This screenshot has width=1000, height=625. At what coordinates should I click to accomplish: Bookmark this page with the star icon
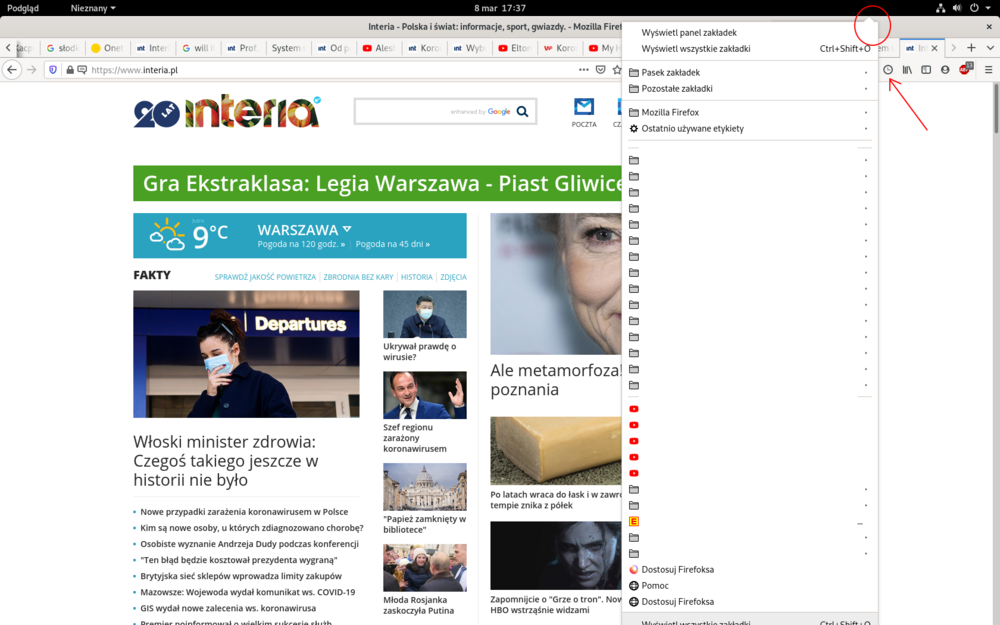coord(616,70)
